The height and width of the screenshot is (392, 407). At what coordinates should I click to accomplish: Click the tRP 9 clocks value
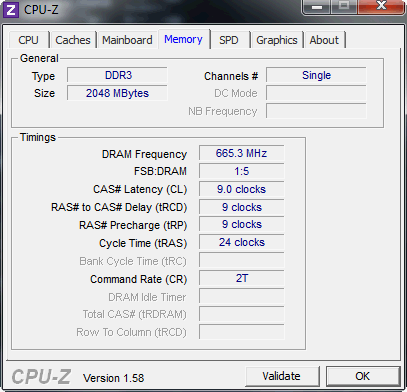click(242, 224)
